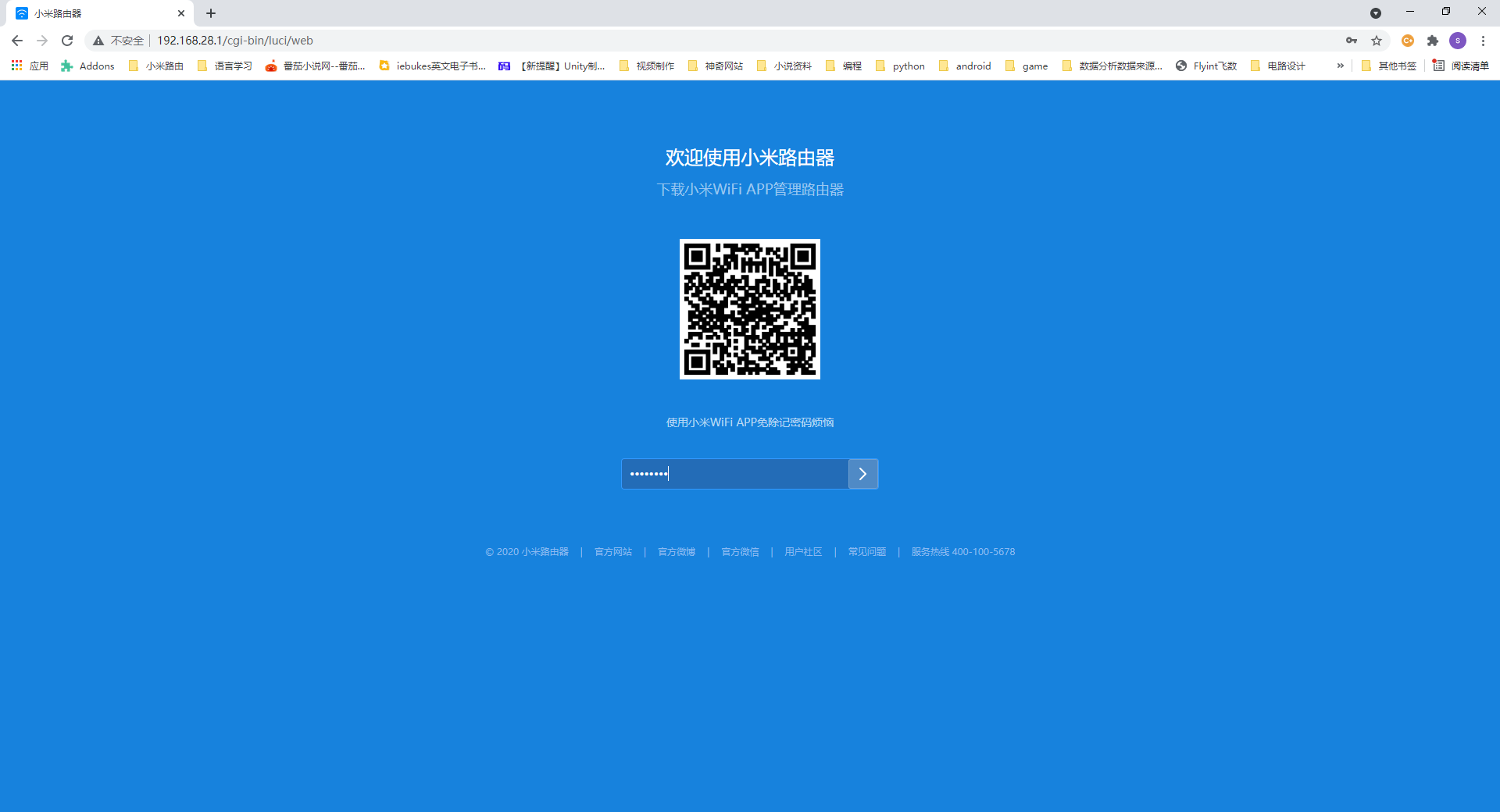Open the 应用 apps shortcut
The width and height of the screenshot is (1500, 812).
[30, 66]
